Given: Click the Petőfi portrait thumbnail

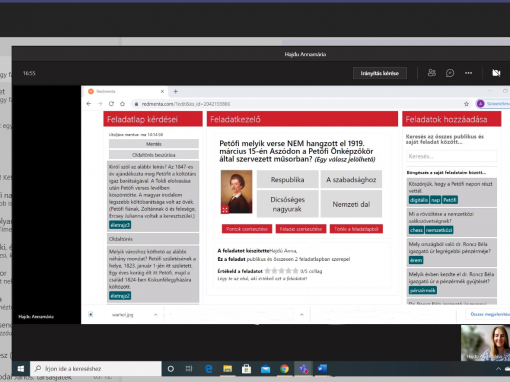Looking at the screenshot, I should (236, 192).
